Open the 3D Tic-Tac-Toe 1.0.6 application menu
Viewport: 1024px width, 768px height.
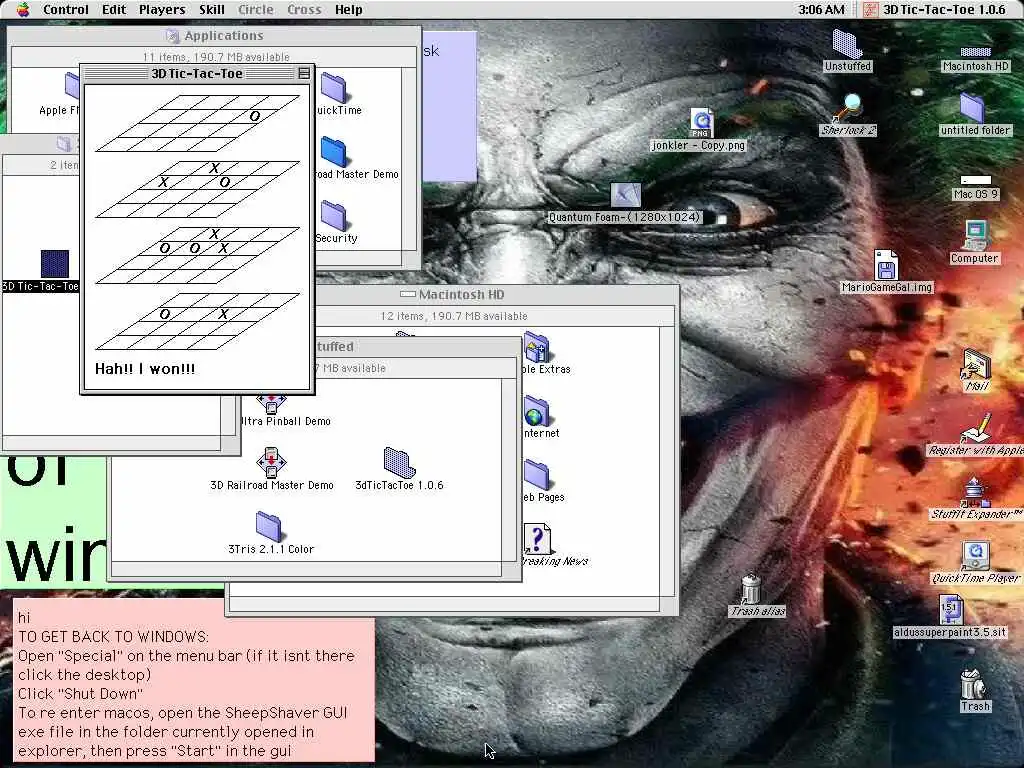(x=935, y=10)
